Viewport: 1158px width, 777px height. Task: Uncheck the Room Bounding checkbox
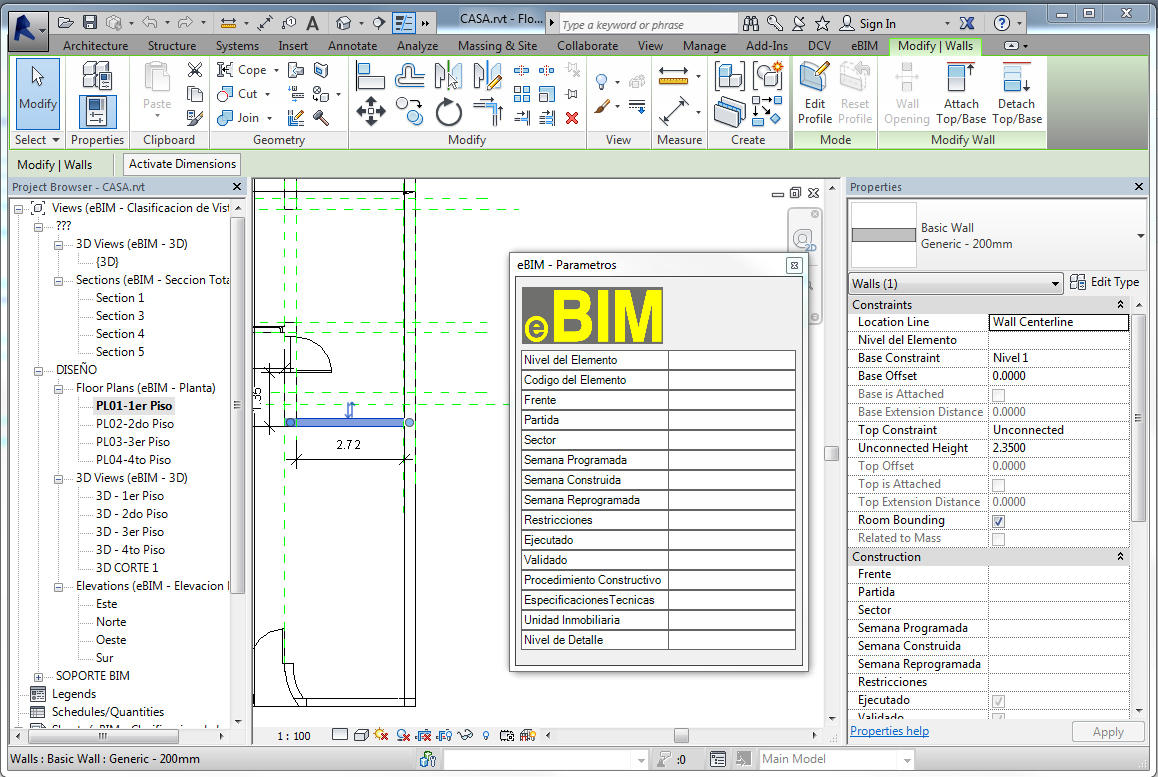coord(997,520)
